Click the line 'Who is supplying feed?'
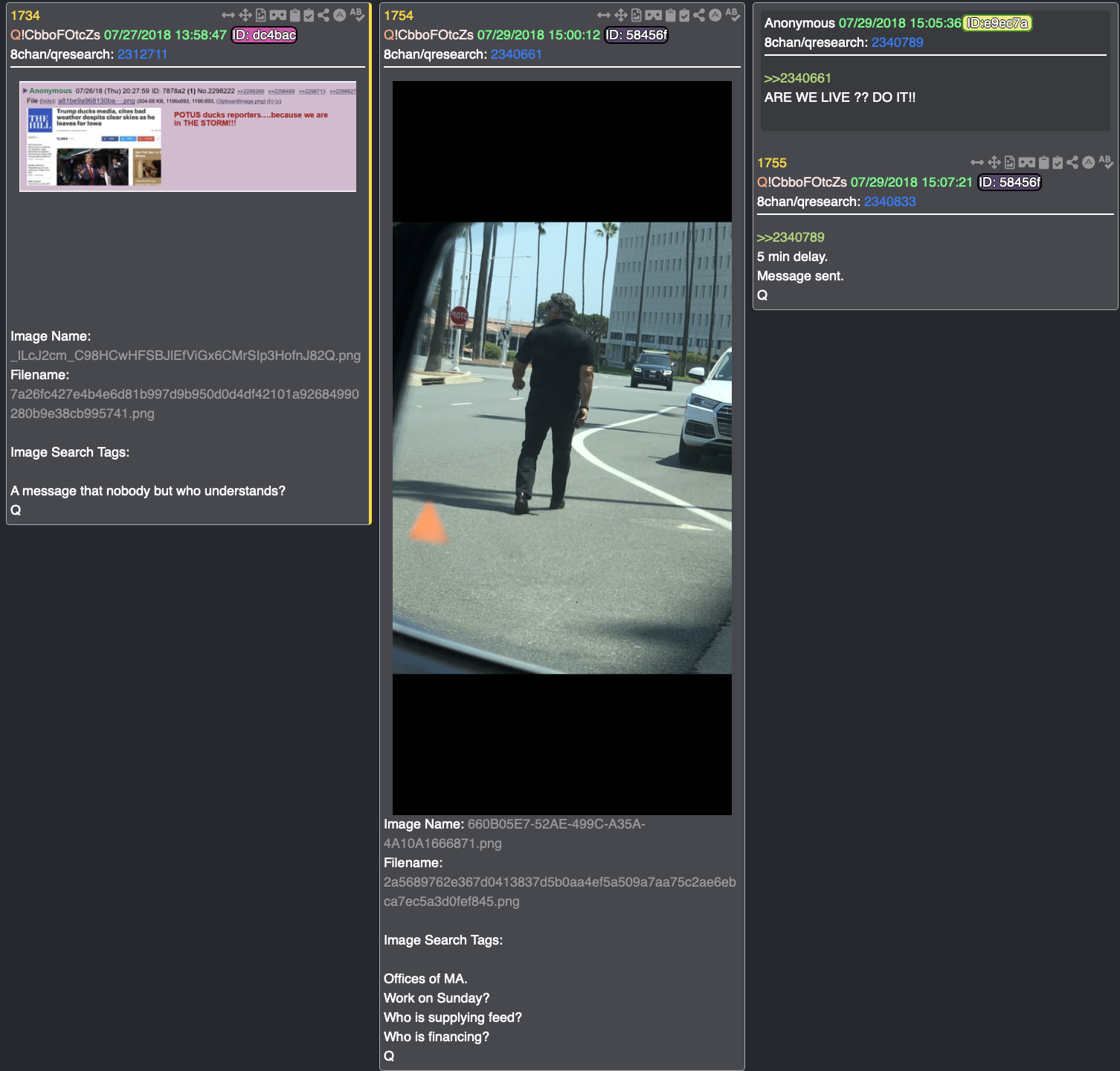This screenshot has width=1120, height=1071. pos(453,1017)
